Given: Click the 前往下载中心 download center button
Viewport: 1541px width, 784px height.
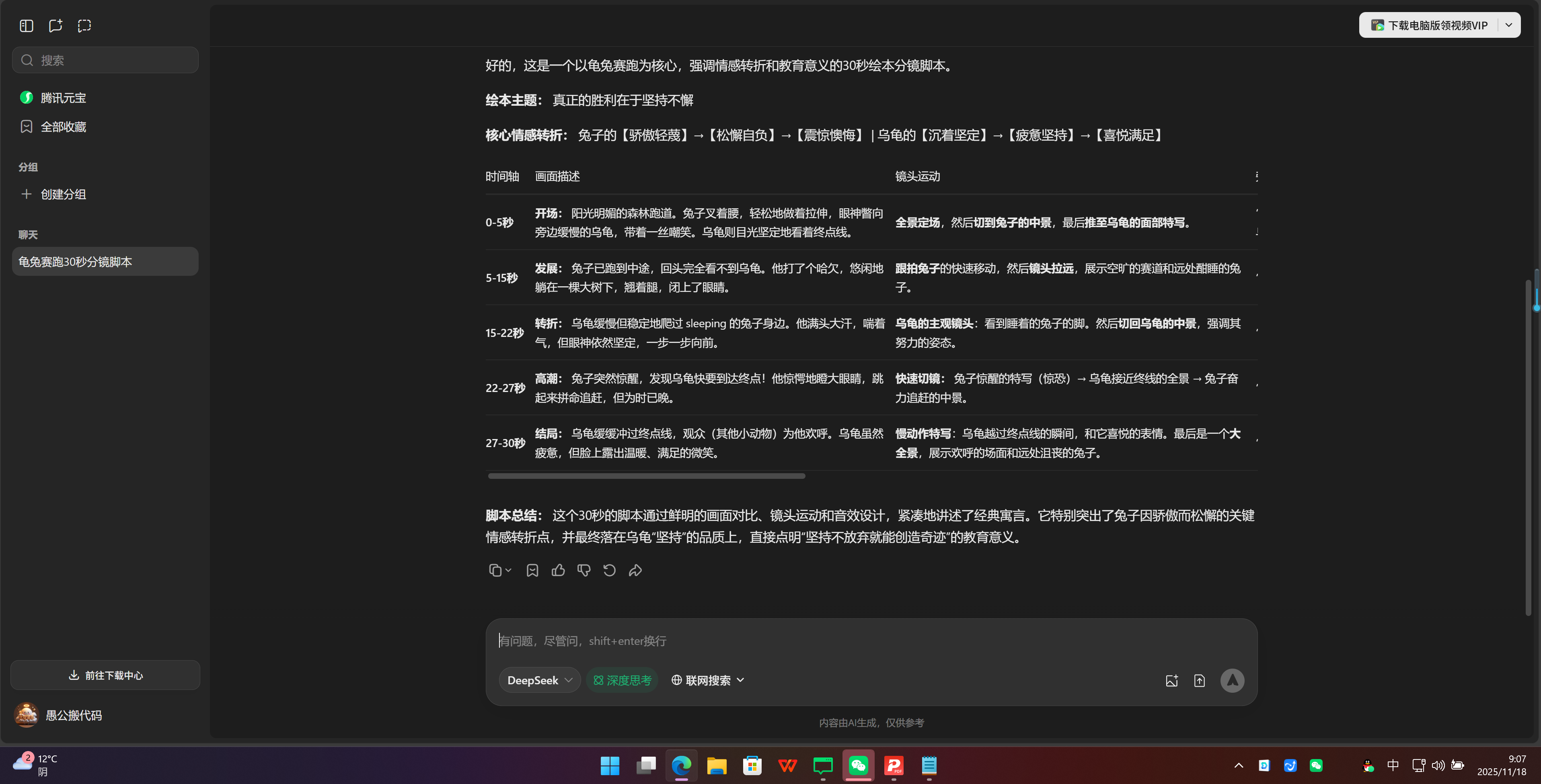Looking at the screenshot, I should 105,675.
